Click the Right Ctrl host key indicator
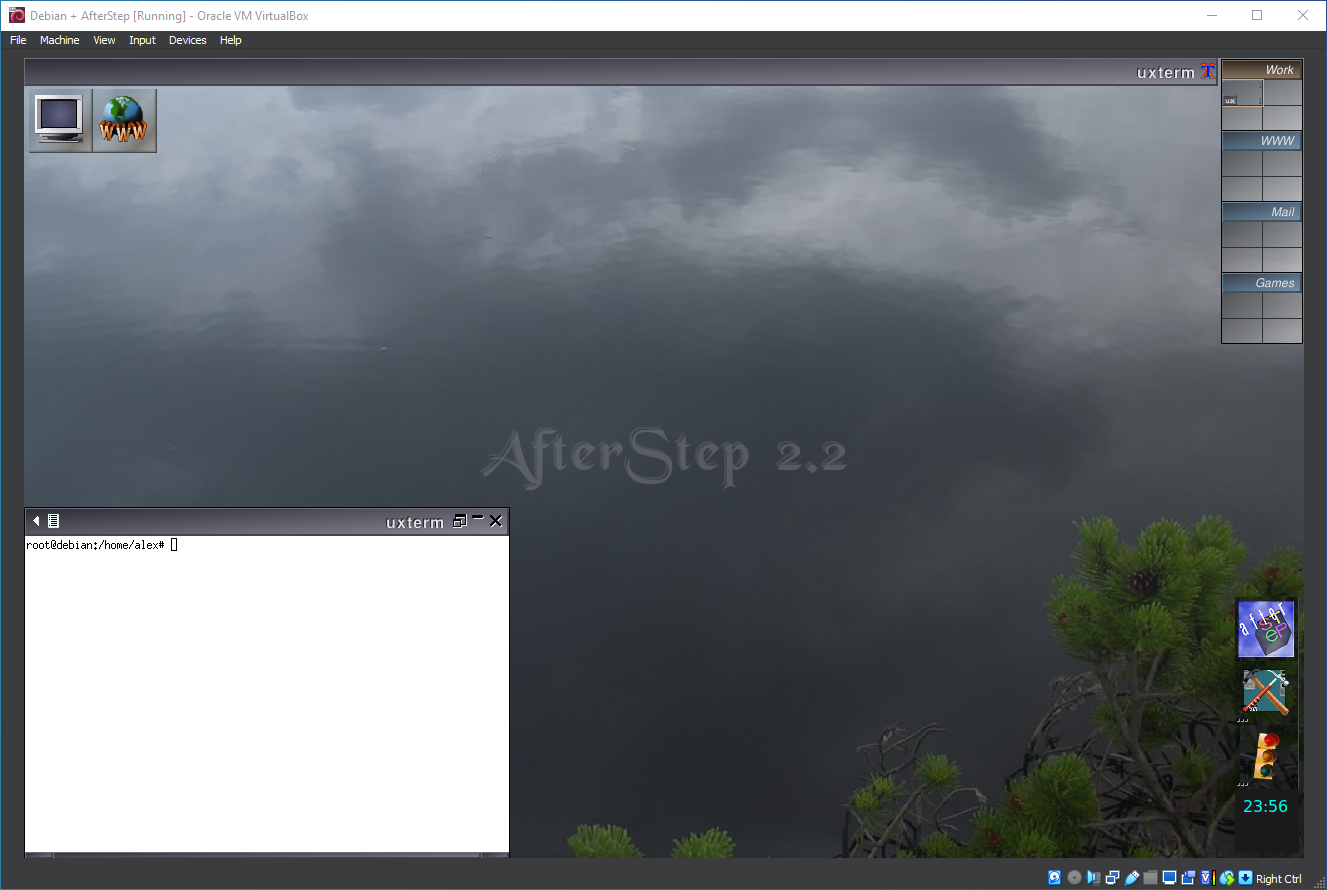Image resolution: width=1327 pixels, height=890 pixels. point(1278,877)
